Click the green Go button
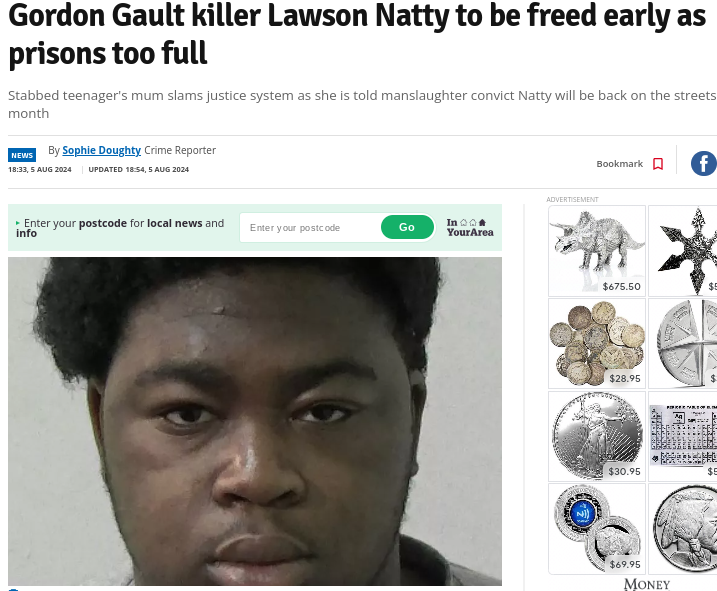This screenshot has height=591, width=717. click(407, 227)
